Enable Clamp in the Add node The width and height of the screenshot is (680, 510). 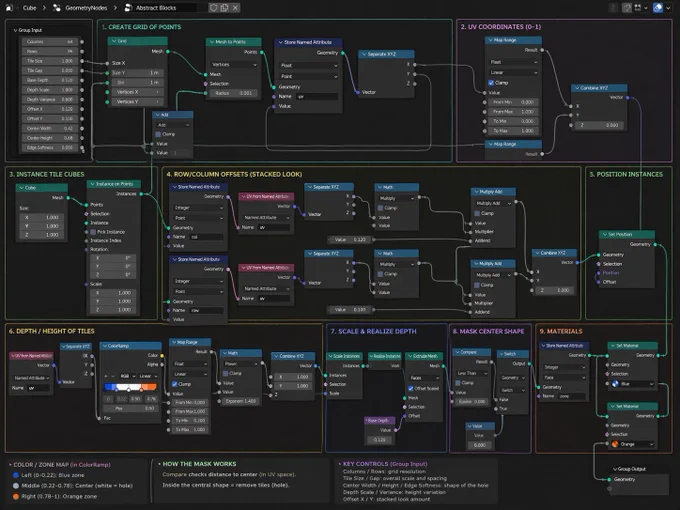point(158,134)
